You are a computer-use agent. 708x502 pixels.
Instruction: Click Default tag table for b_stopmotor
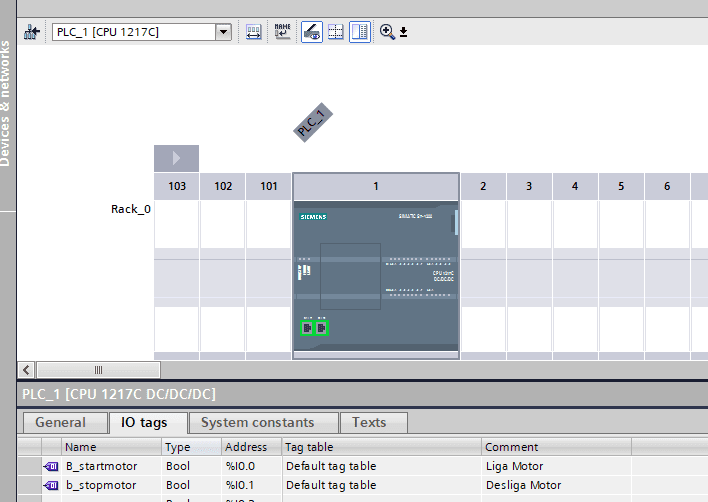tap(382, 485)
